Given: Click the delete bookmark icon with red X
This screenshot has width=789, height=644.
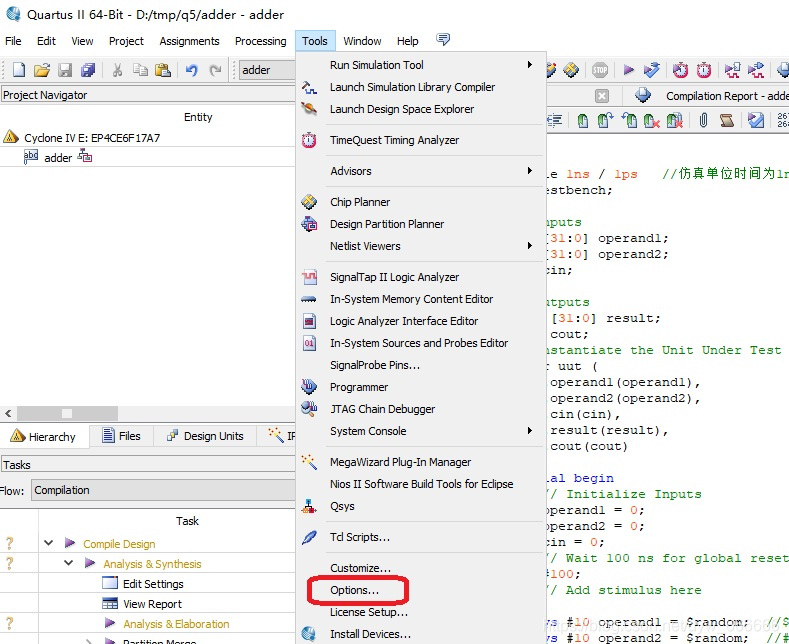Looking at the screenshot, I should tap(652, 120).
